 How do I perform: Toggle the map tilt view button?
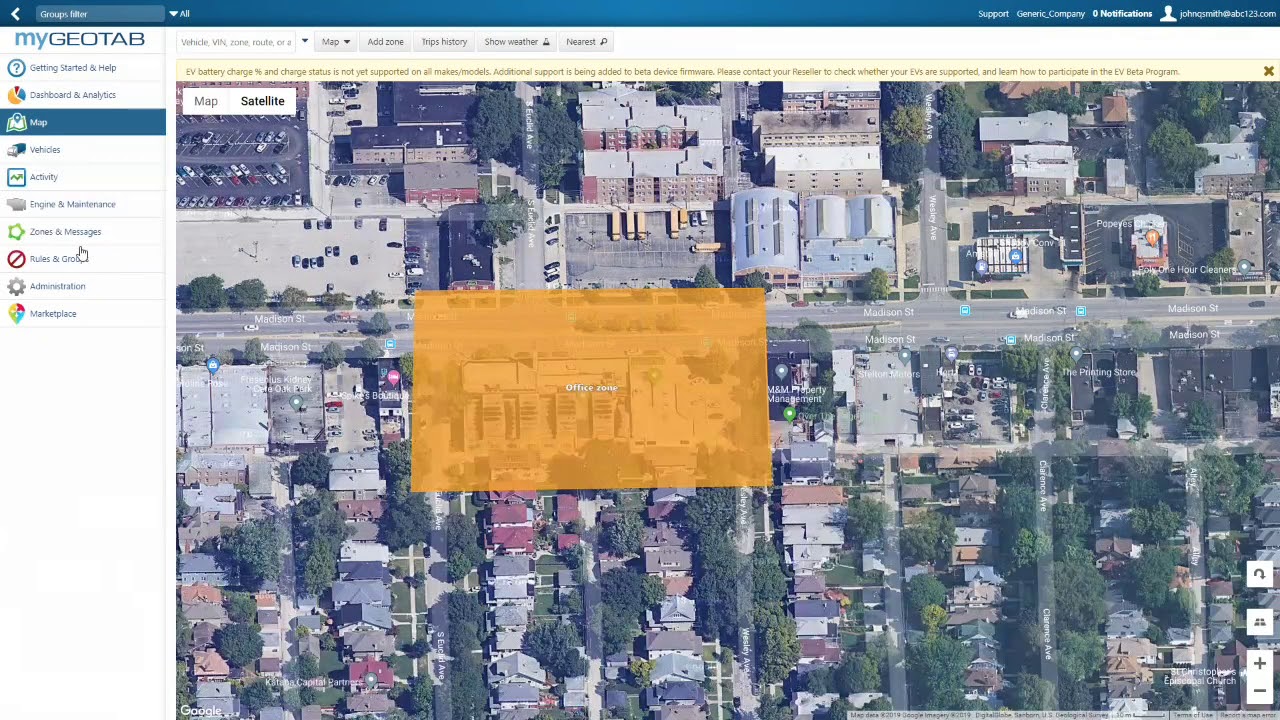pyautogui.click(x=1259, y=622)
